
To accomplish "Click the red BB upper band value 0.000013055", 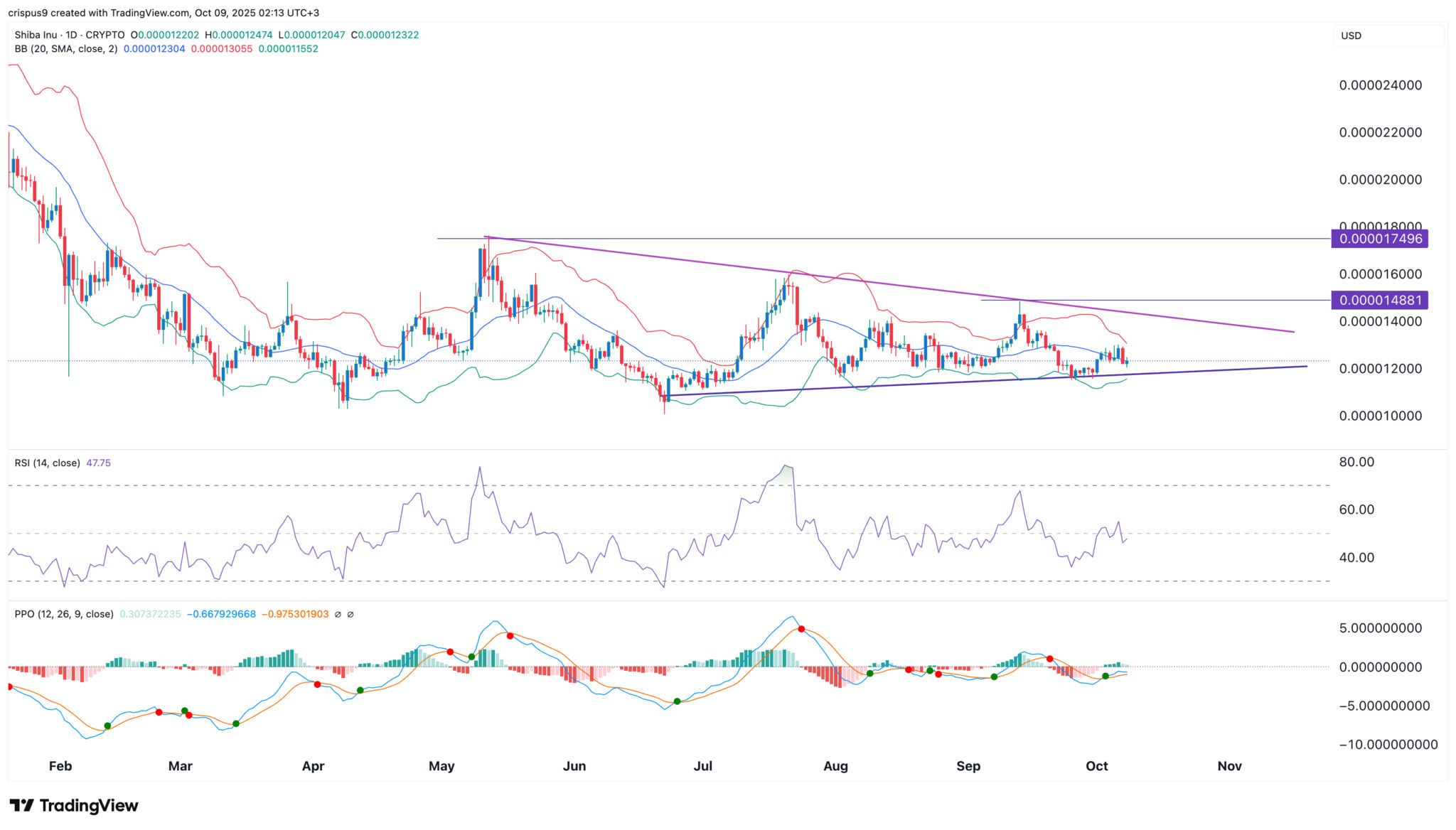I will 221,49.
